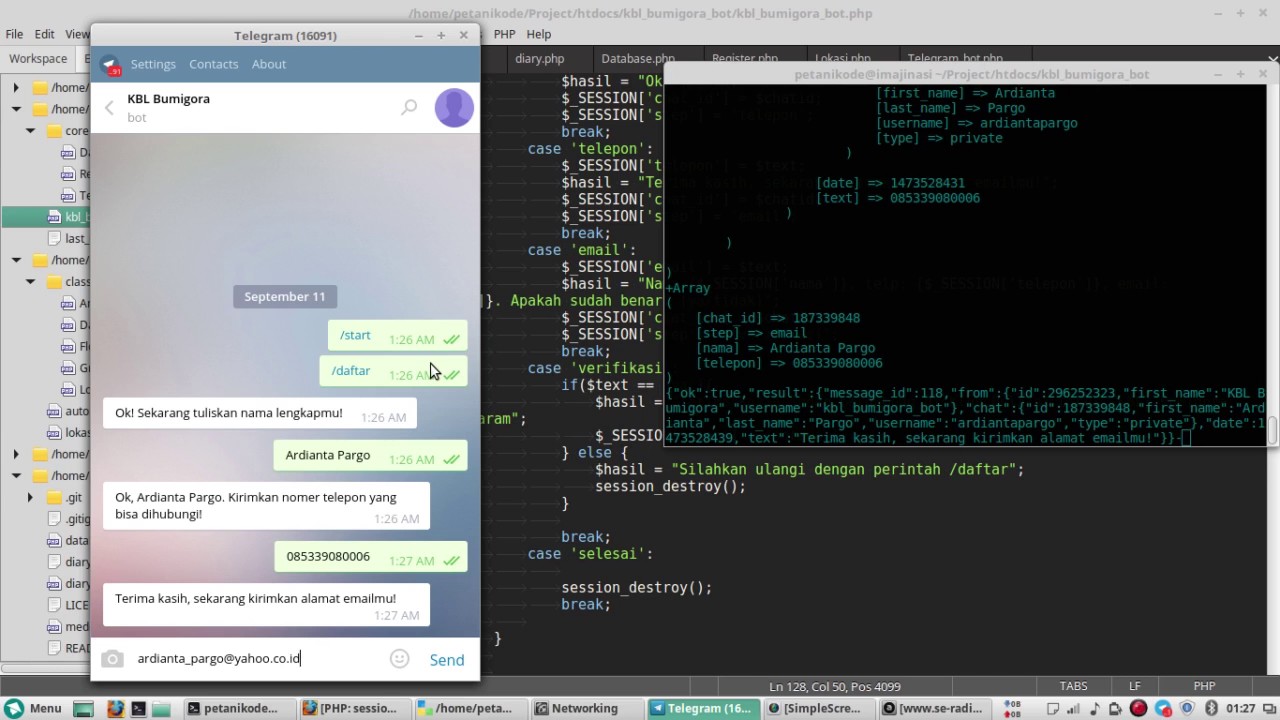Image resolution: width=1280 pixels, height=720 pixels.
Task: Switch to the SimpleScre recorder window
Action: coord(820,708)
